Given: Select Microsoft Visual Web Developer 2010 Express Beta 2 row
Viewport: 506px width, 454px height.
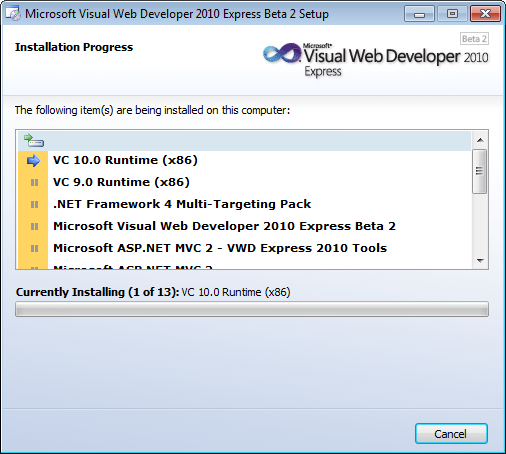Looking at the screenshot, I should pos(245,226).
